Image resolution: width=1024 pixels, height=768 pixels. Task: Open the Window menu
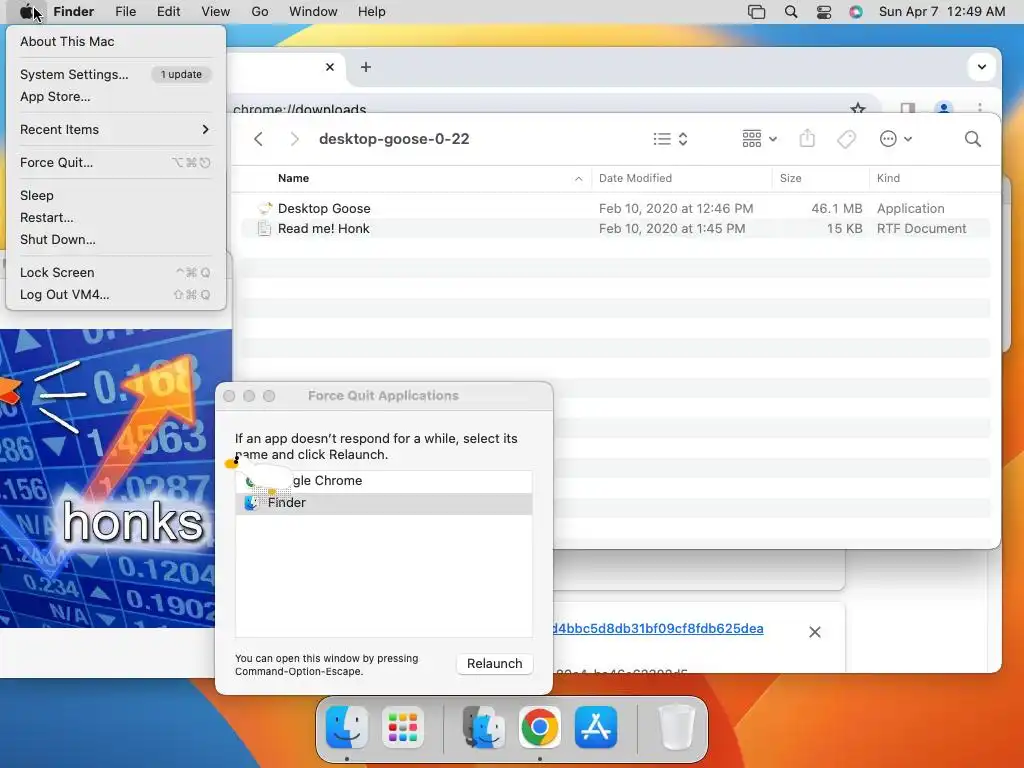click(313, 12)
